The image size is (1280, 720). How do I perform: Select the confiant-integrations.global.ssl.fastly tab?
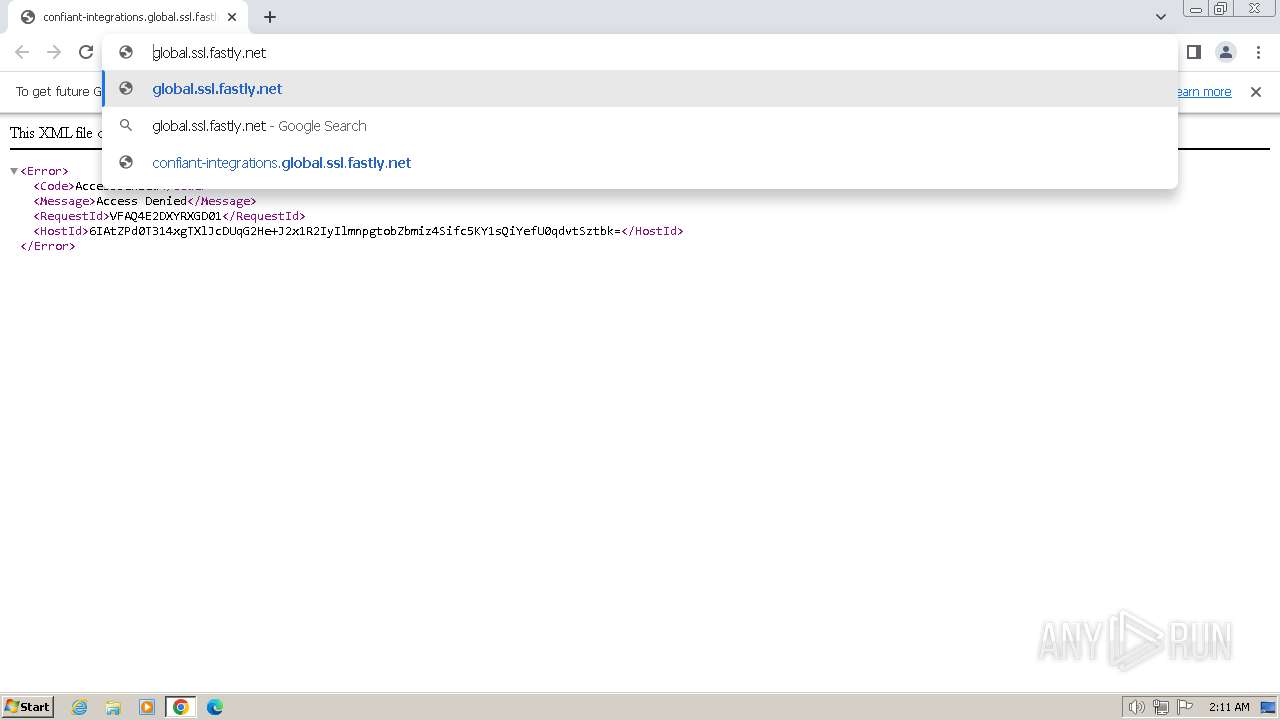128,17
